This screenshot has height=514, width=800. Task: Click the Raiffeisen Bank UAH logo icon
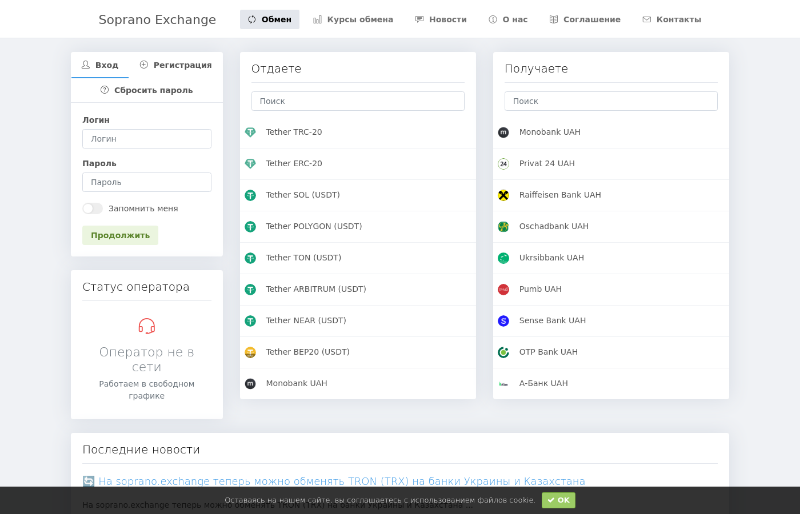(x=503, y=195)
